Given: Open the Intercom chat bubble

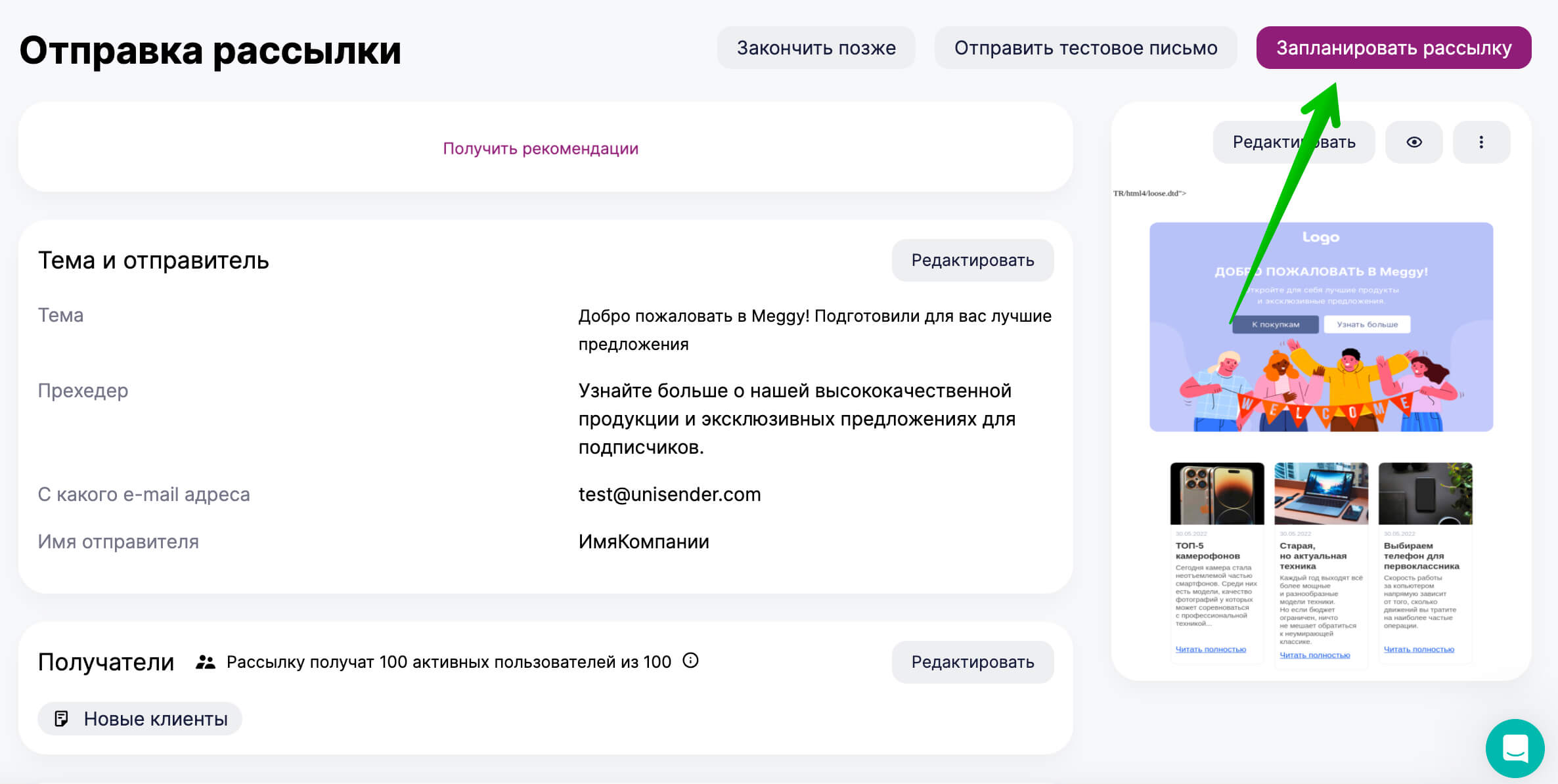Looking at the screenshot, I should coord(1515,748).
